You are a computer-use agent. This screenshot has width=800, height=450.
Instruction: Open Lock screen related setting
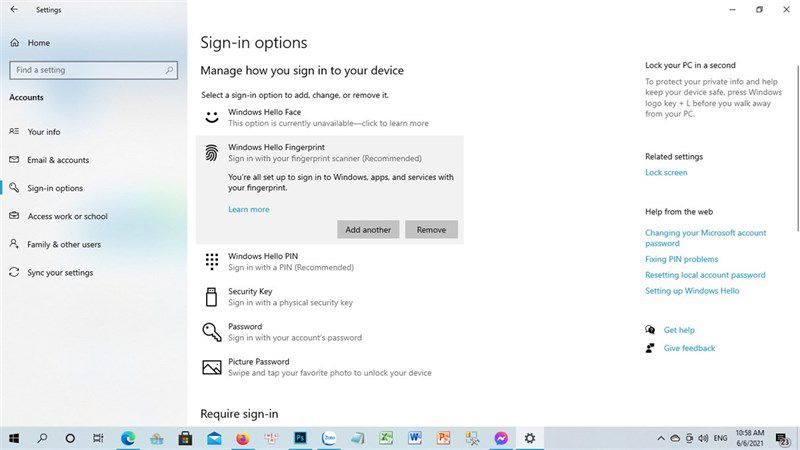tap(666, 172)
